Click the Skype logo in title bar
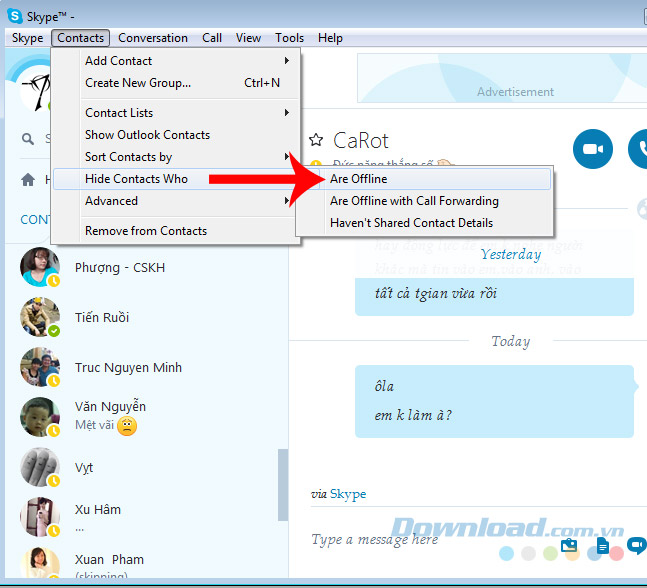Screen dimensions: 647x588 coord(15,16)
